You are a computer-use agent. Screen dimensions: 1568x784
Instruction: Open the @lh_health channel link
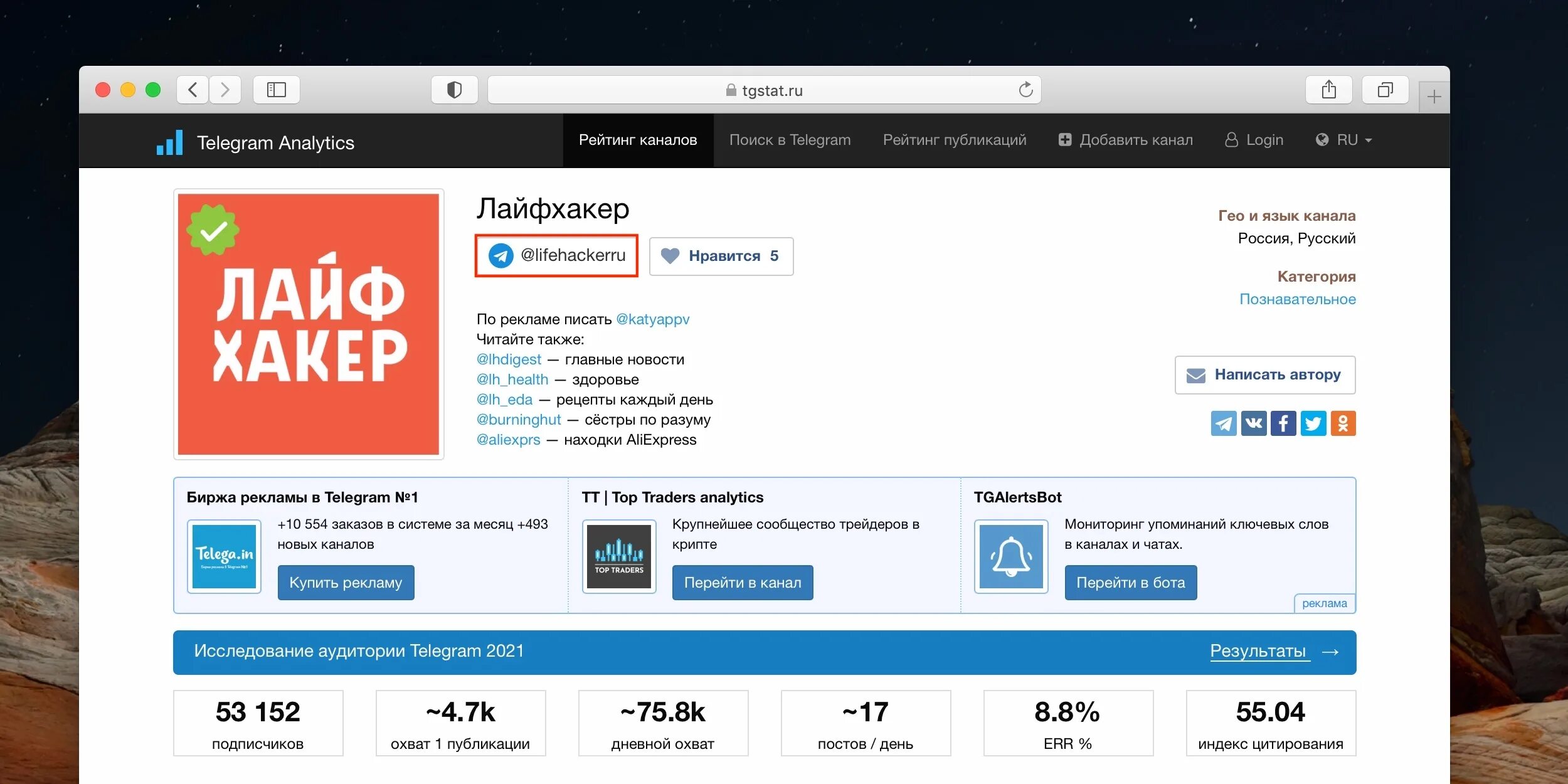coord(512,379)
